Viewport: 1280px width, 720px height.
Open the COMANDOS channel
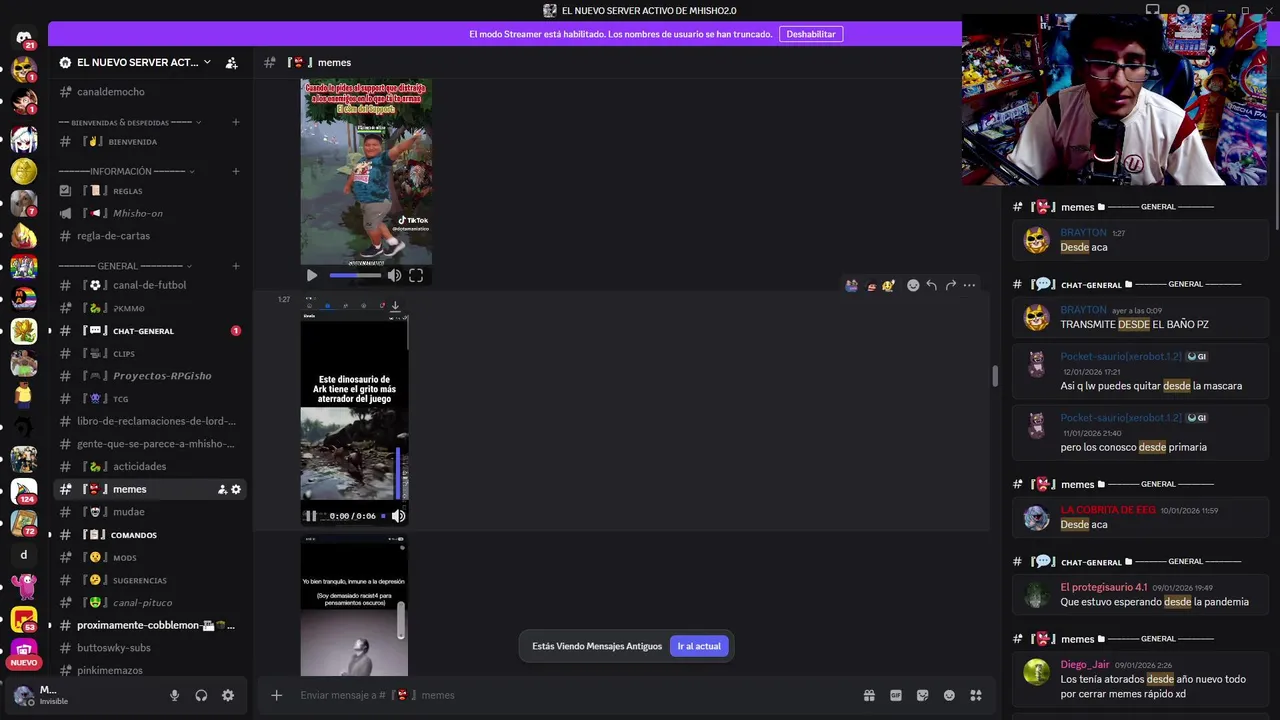coord(149,535)
